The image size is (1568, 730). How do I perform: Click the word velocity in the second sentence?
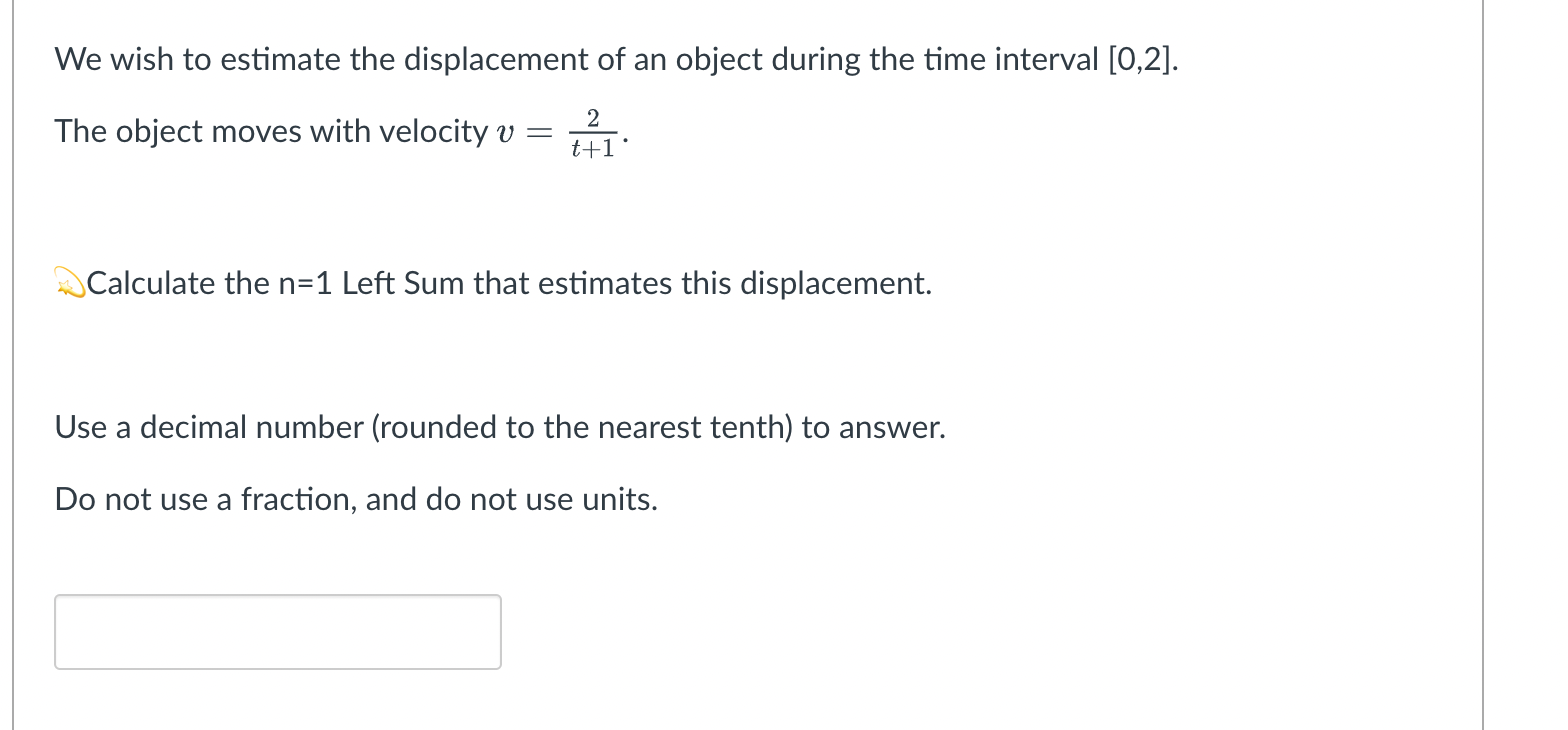[429, 131]
